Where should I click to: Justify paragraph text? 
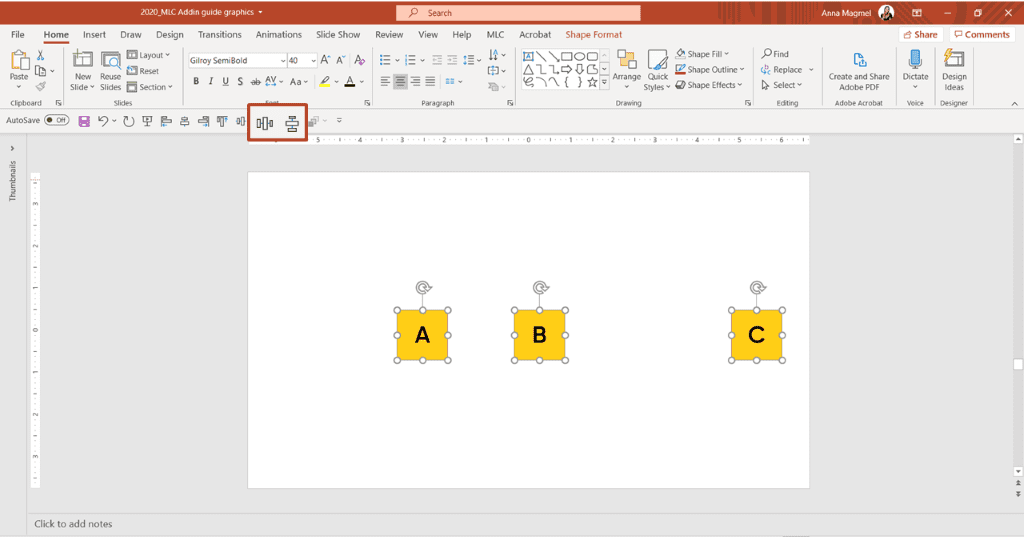(430, 82)
